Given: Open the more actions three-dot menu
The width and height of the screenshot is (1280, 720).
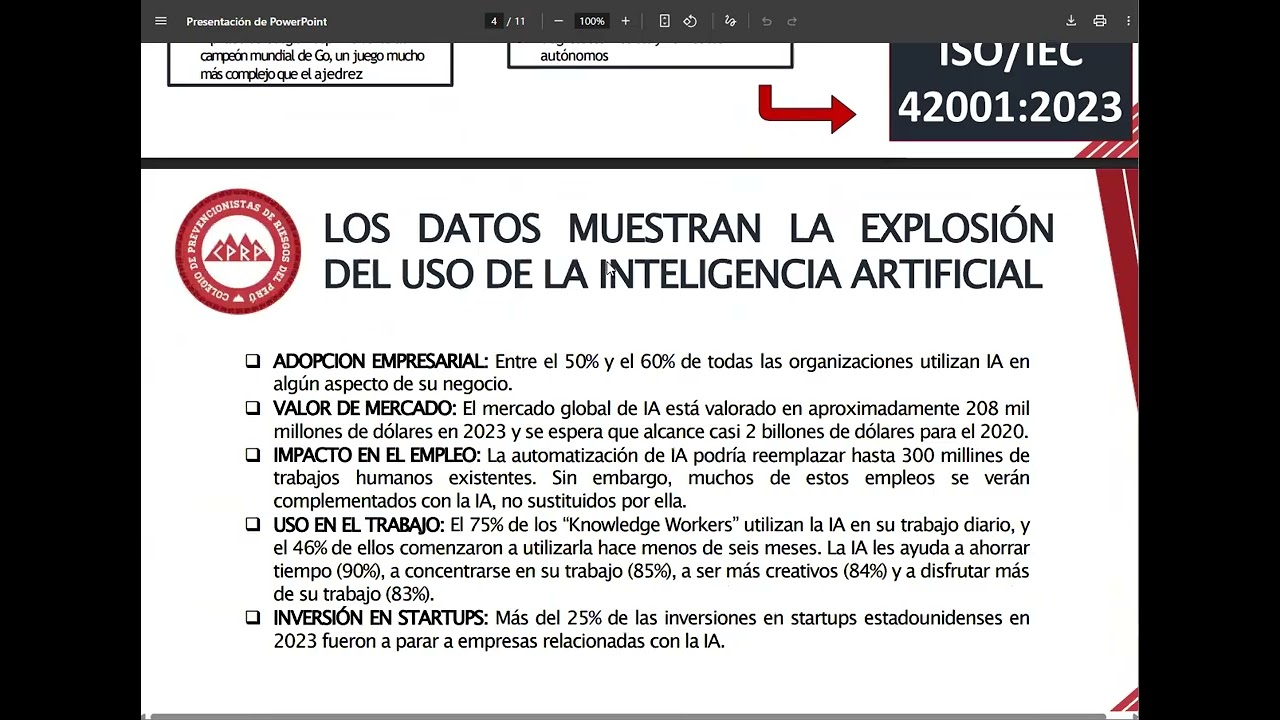Looking at the screenshot, I should pos(1128,21).
